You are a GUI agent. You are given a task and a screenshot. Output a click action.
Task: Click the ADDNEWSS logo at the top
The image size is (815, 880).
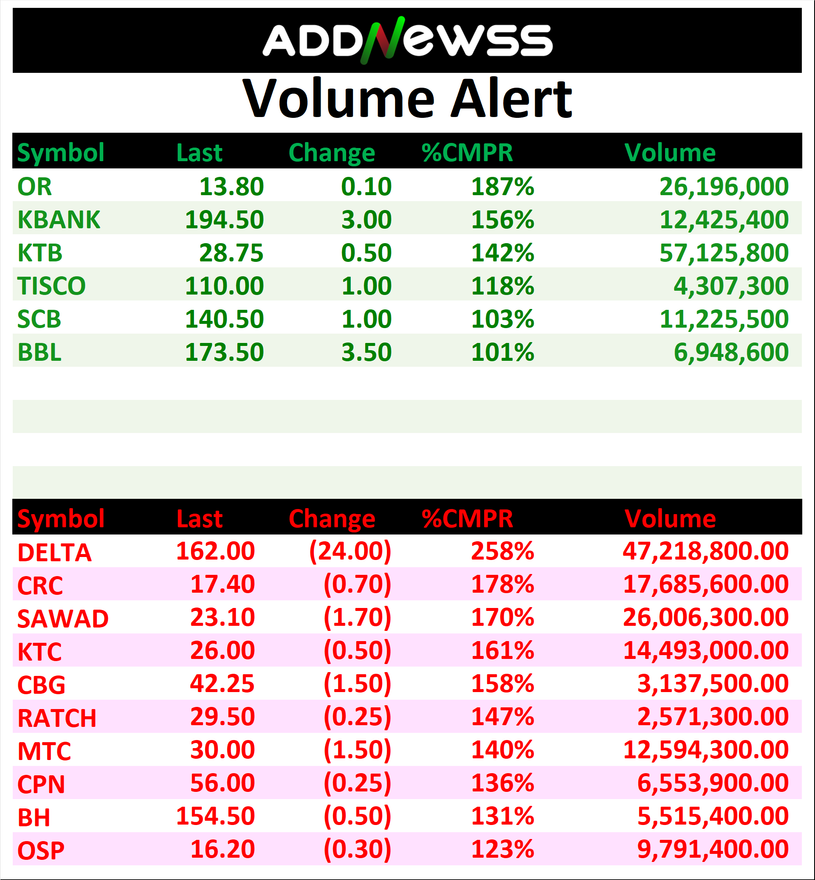pyautogui.click(x=407, y=40)
